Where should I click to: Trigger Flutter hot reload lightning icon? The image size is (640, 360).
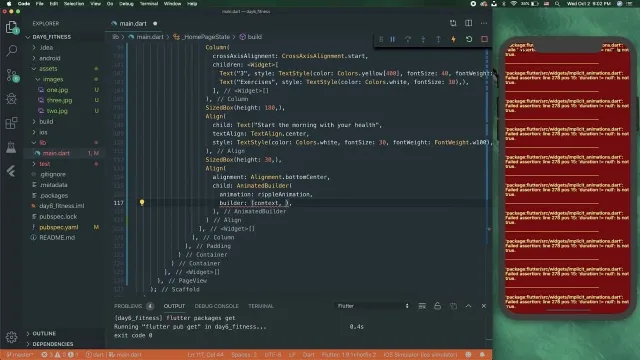(x=453, y=39)
